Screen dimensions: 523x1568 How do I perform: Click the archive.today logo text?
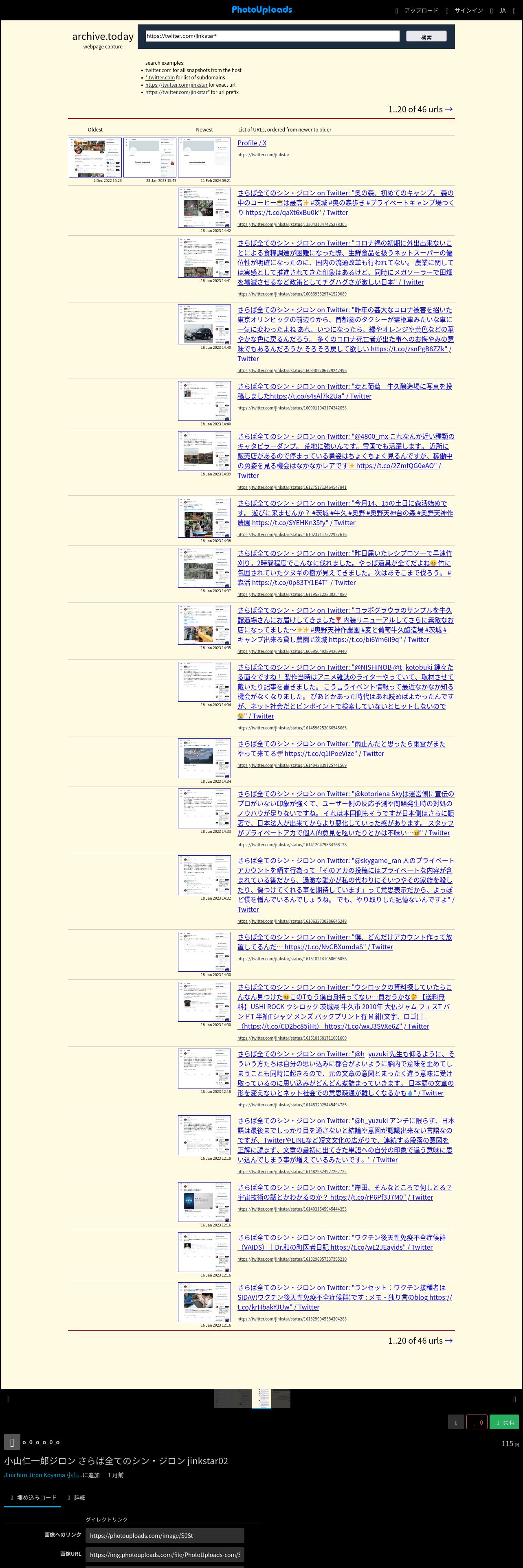pos(103,37)
